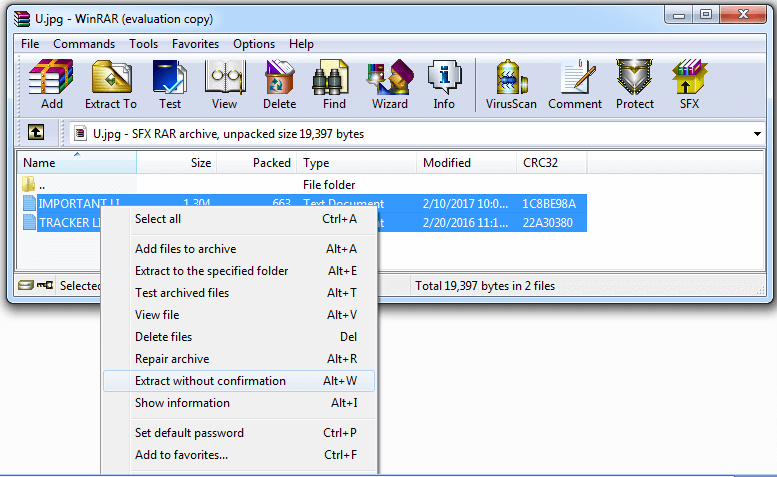Screen dimensions: 777x477
Task: Open the Favorites menu
Action: point(195,44)
